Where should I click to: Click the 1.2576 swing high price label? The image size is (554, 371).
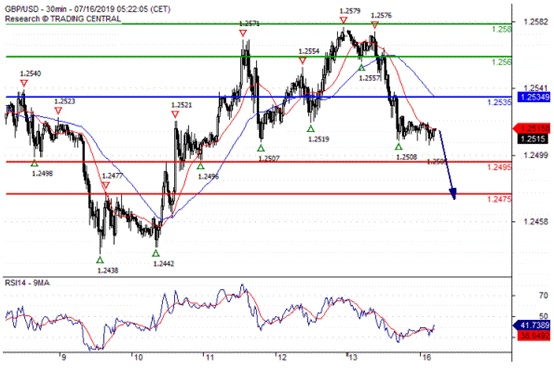pos(381,15)
